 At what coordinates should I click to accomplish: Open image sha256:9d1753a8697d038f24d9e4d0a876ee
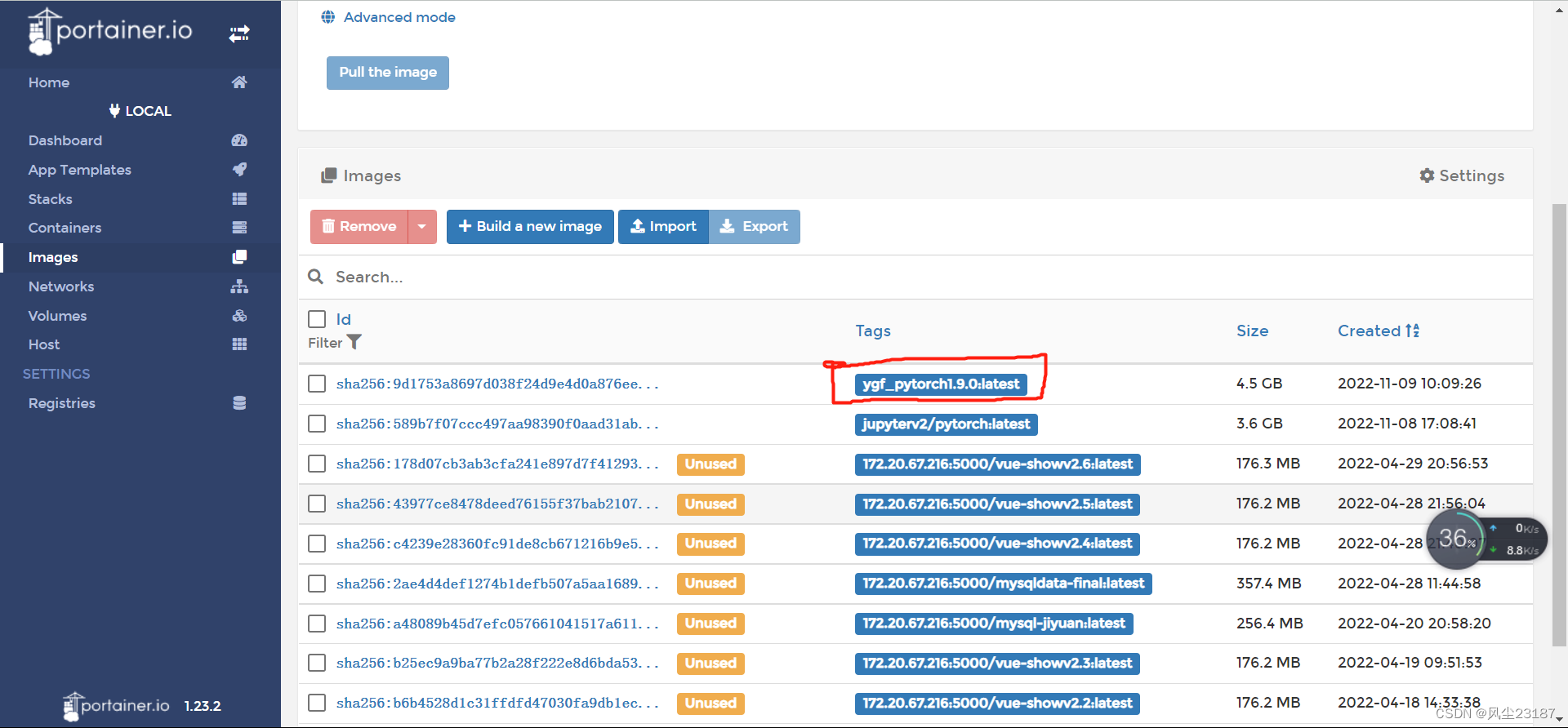tap(497, 384)
